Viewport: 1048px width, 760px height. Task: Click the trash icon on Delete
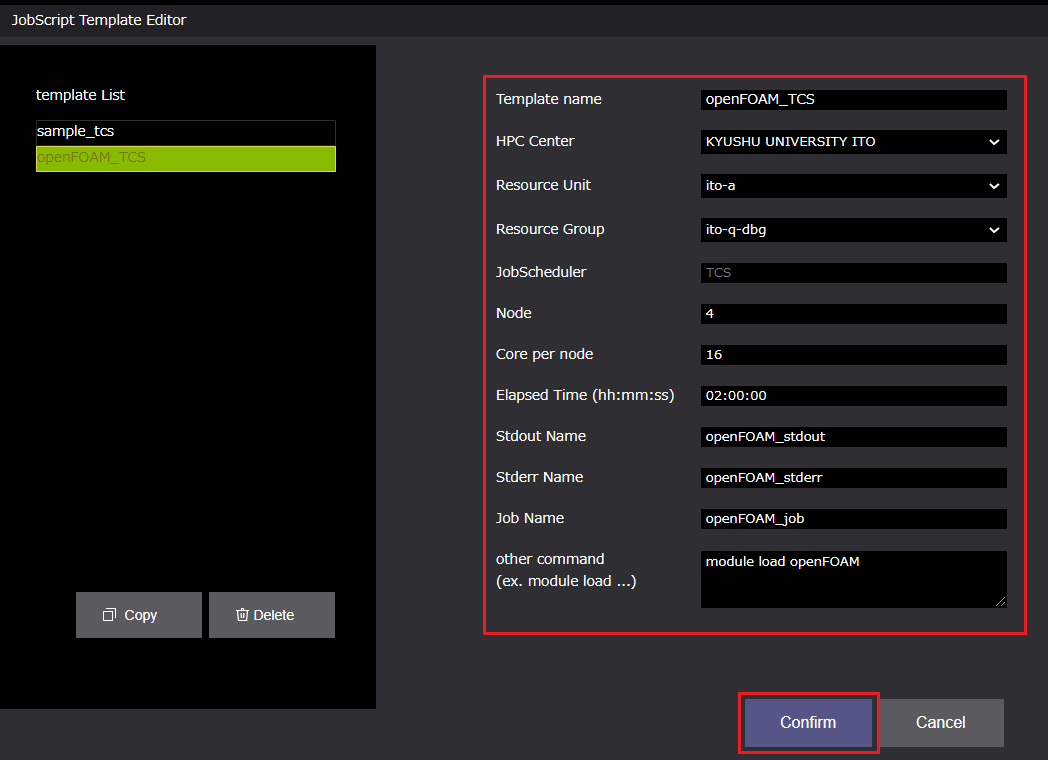click(x=242, y=615)
